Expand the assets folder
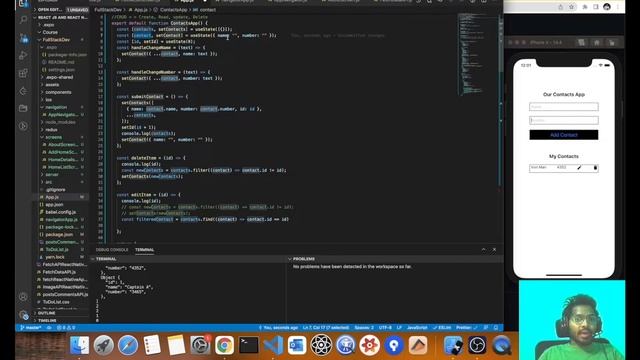Screen dimensions: 640x360 [52, 84]
